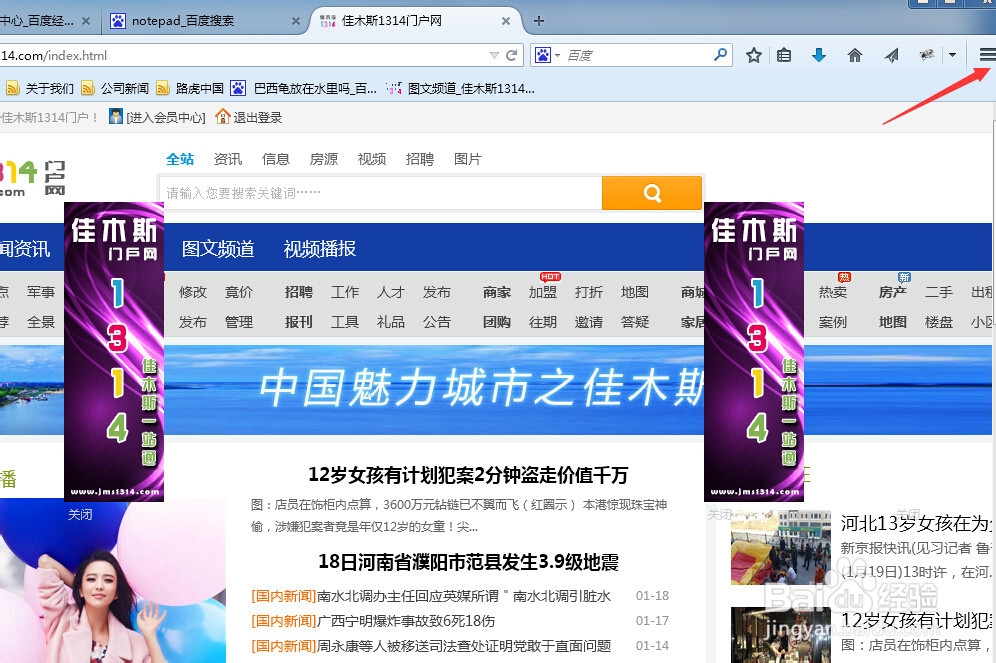
Task: Click the right purple 佳木斯门户网 ad
Action: coord(754,352)
